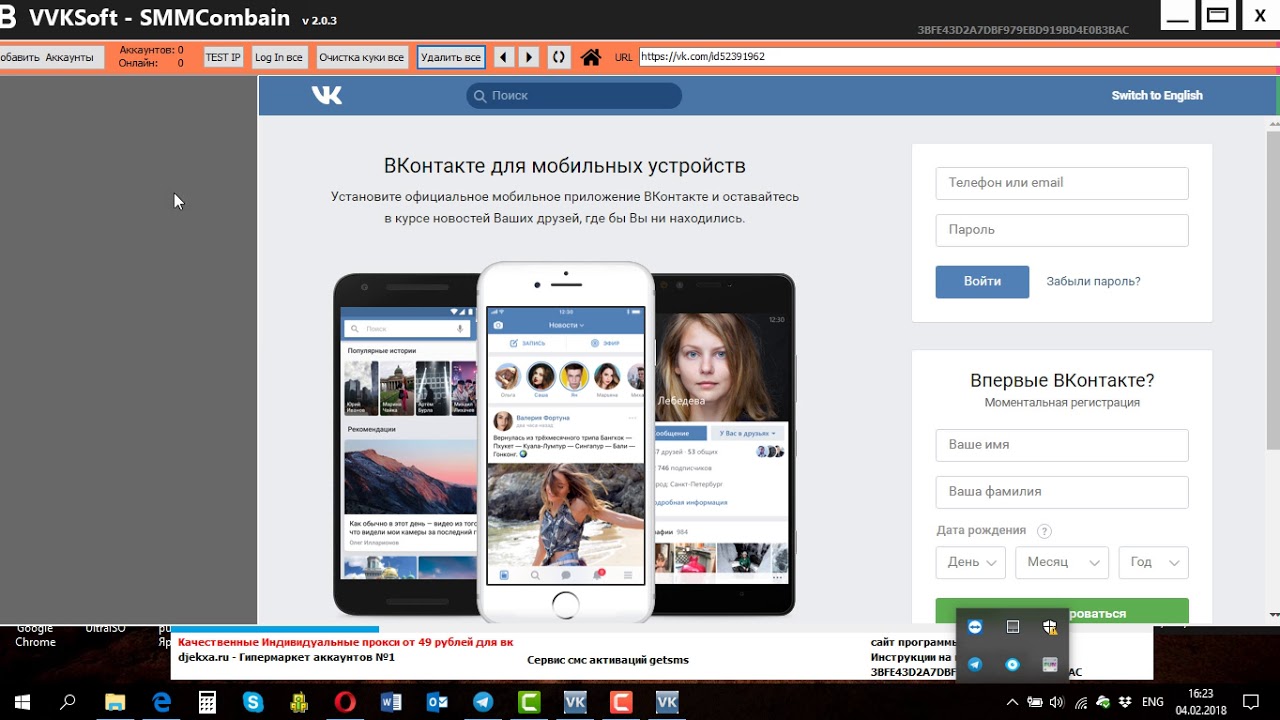Open the volume control in the system tray
The image size is (1280, 720).
tap(1057, 702)
